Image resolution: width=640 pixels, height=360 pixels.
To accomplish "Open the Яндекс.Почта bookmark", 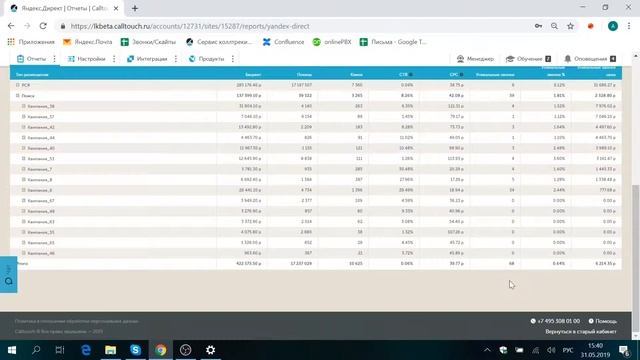I will (87, 42).
